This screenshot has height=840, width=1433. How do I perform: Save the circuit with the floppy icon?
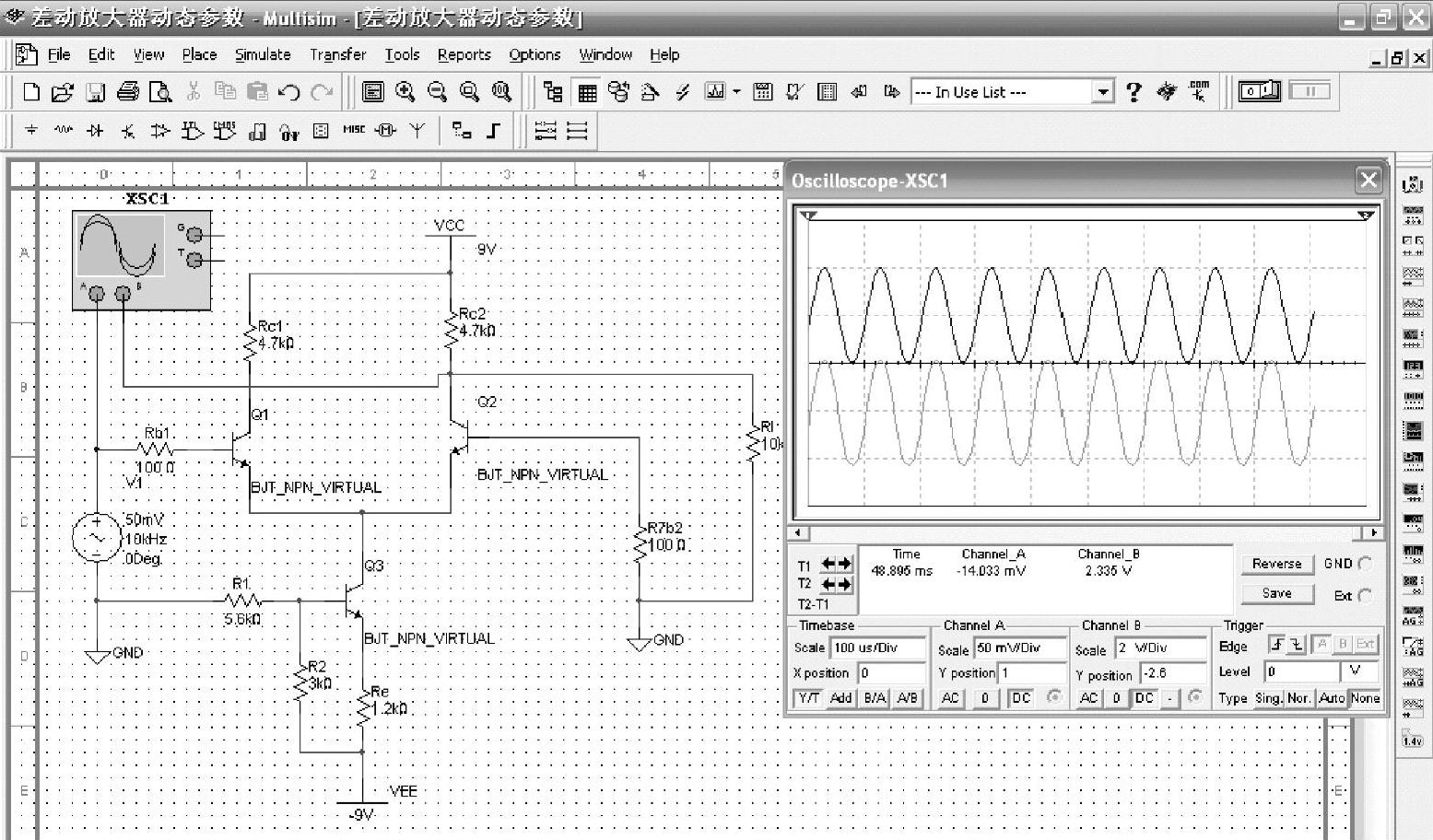[95, 92]
